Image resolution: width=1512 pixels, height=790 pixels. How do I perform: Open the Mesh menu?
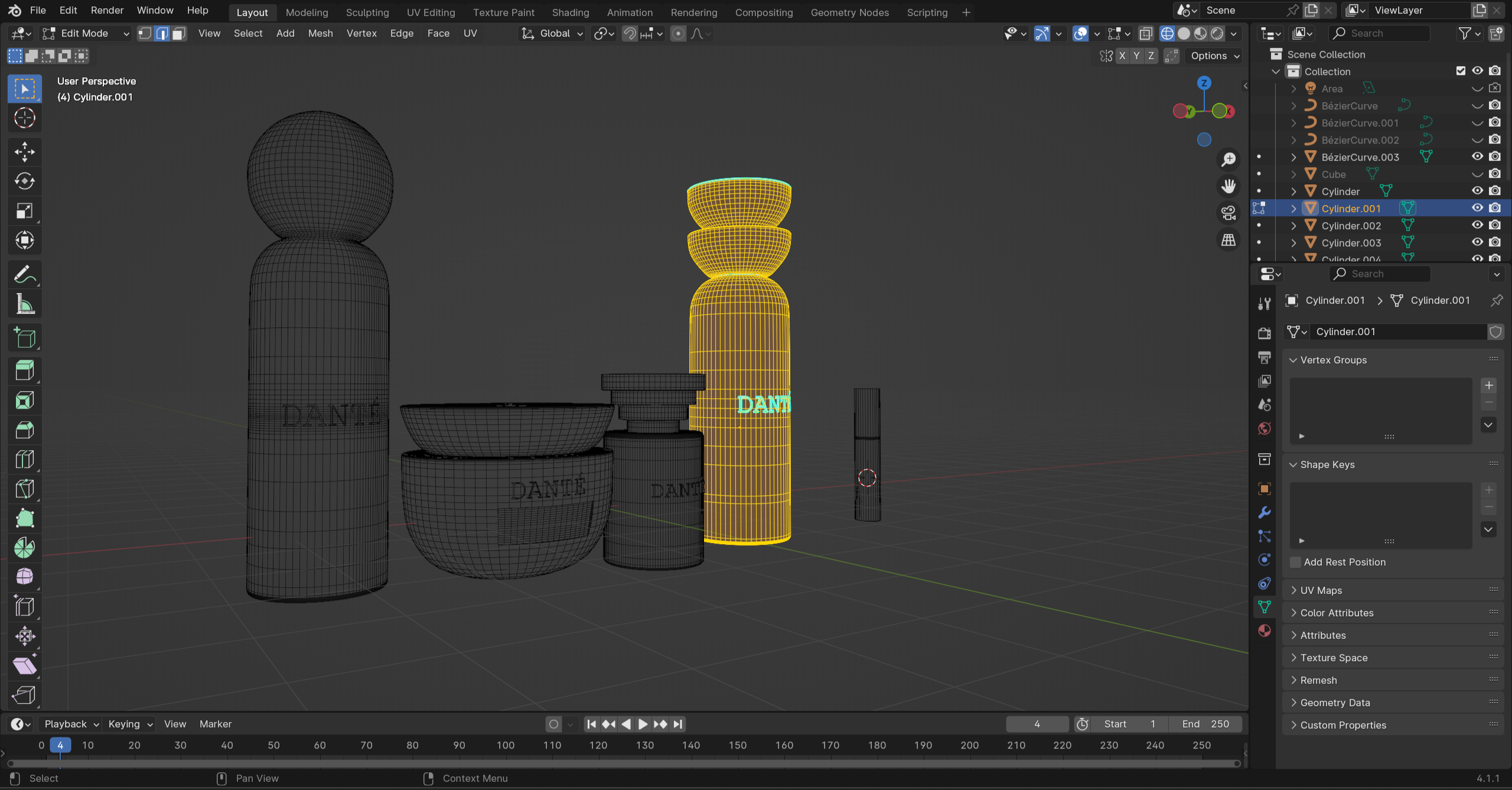(x=320, y=34)
